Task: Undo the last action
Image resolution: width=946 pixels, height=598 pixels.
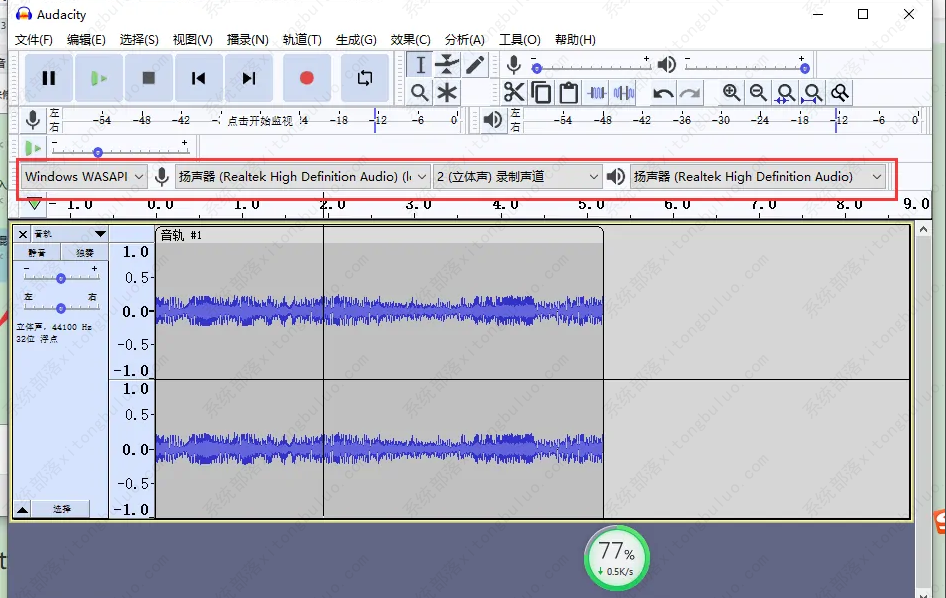Action: pos(663,93)
